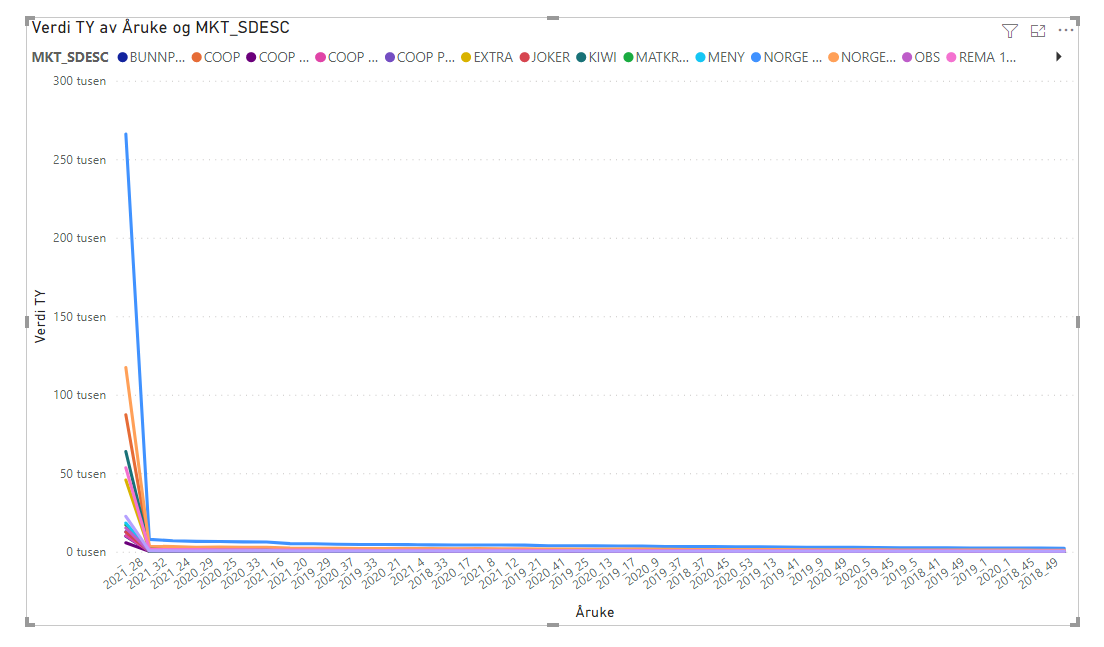Select the COOP P... legend entry
The width and height of the screenshot is (1104, 647).
[x=420, y=58]
